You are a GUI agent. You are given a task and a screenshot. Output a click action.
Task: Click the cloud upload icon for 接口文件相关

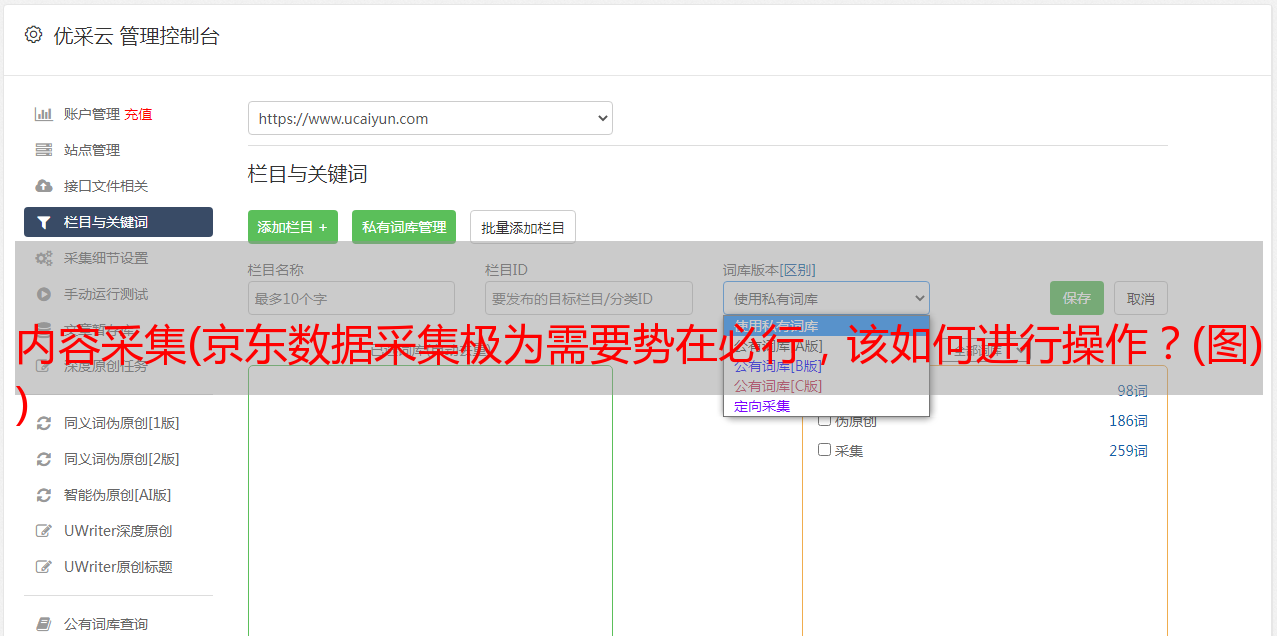pyautogui.click(x=44, y=186)
